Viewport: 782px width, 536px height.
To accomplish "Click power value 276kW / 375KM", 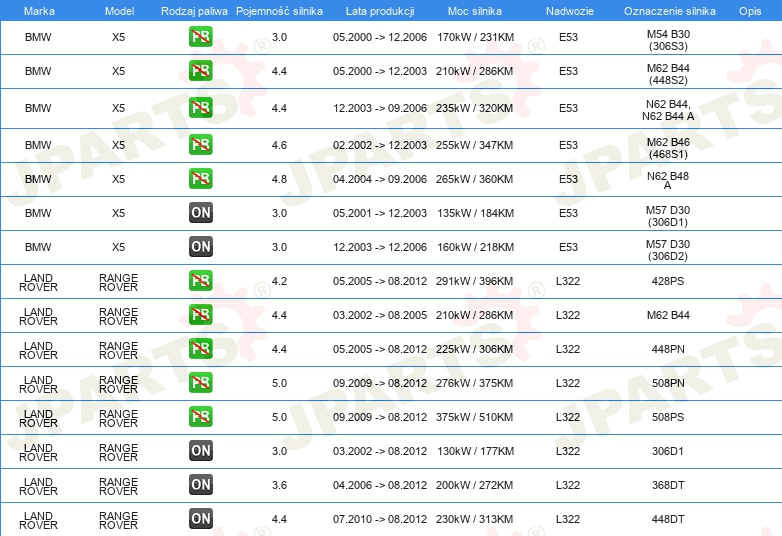I will pyautogui.click(x=474, y=383).
